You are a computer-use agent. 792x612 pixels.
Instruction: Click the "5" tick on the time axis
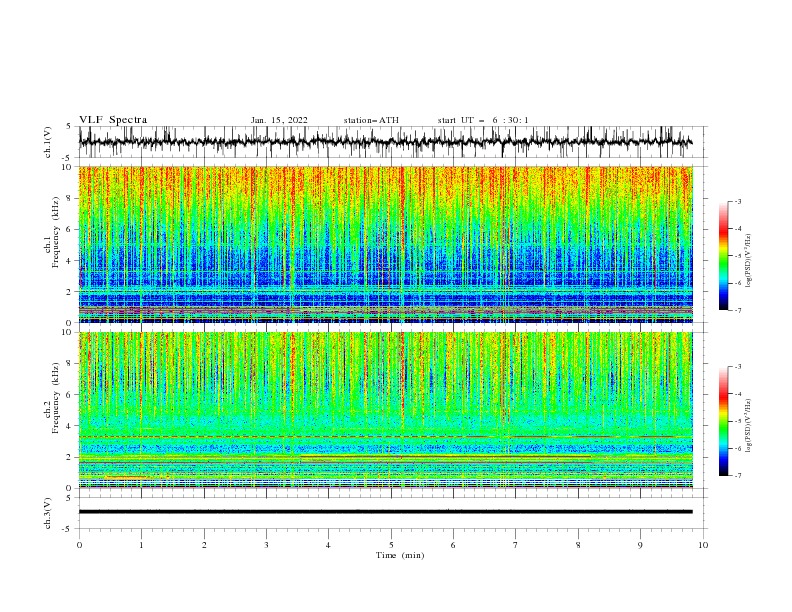click(391, 545)
